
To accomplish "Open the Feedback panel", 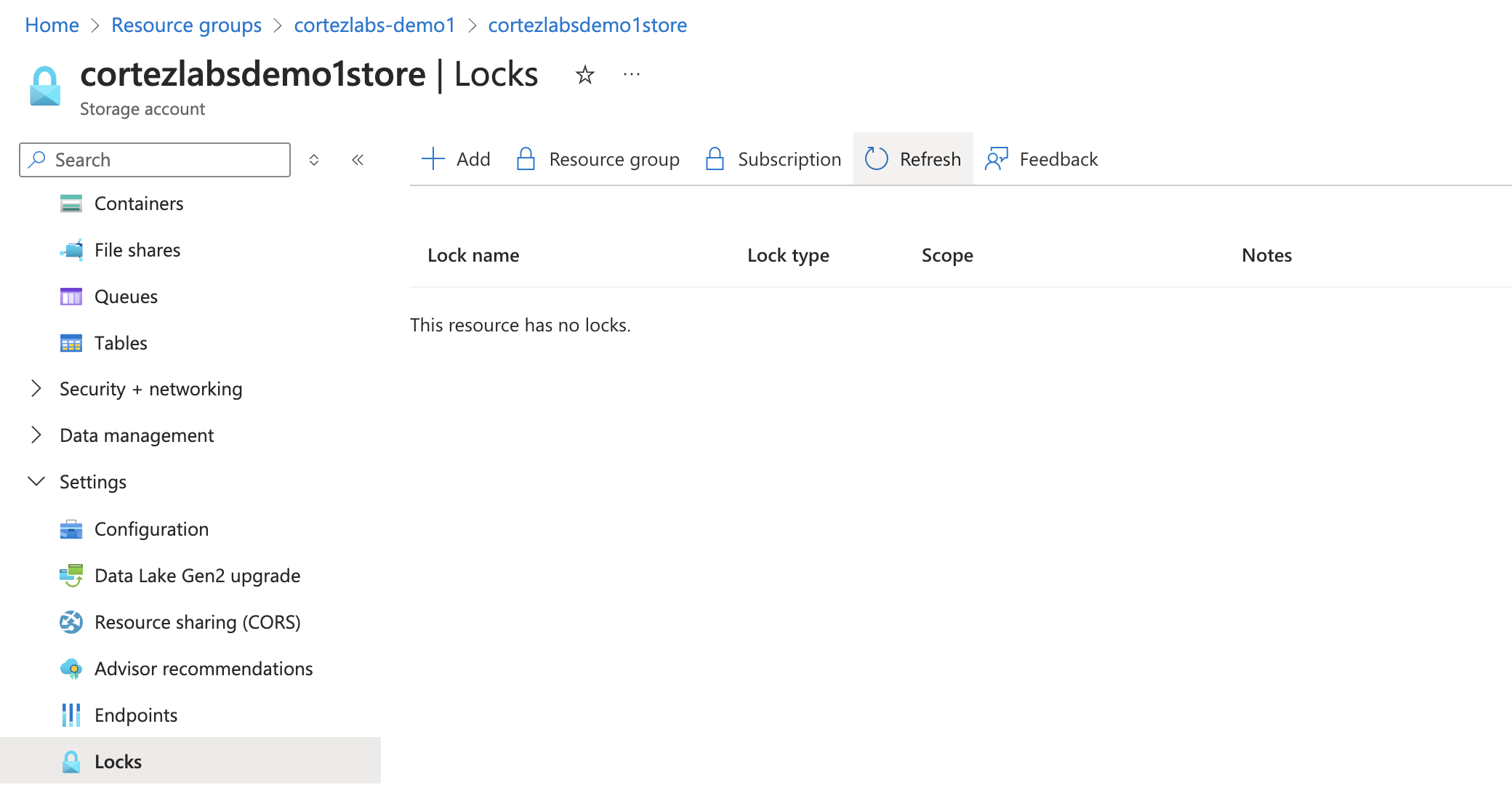I will pos(1042,158).
